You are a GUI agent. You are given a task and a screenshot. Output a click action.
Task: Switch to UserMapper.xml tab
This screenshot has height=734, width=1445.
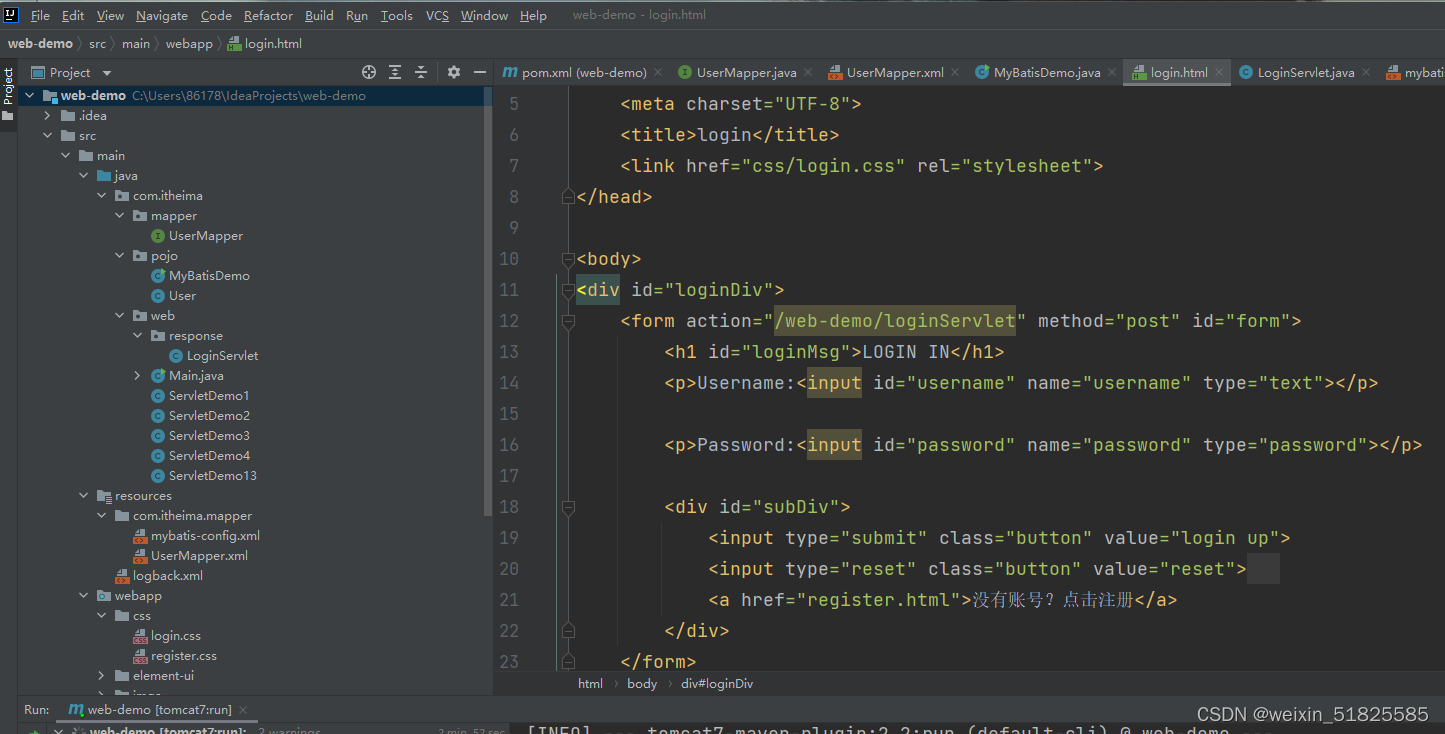(x=895, y=72)
